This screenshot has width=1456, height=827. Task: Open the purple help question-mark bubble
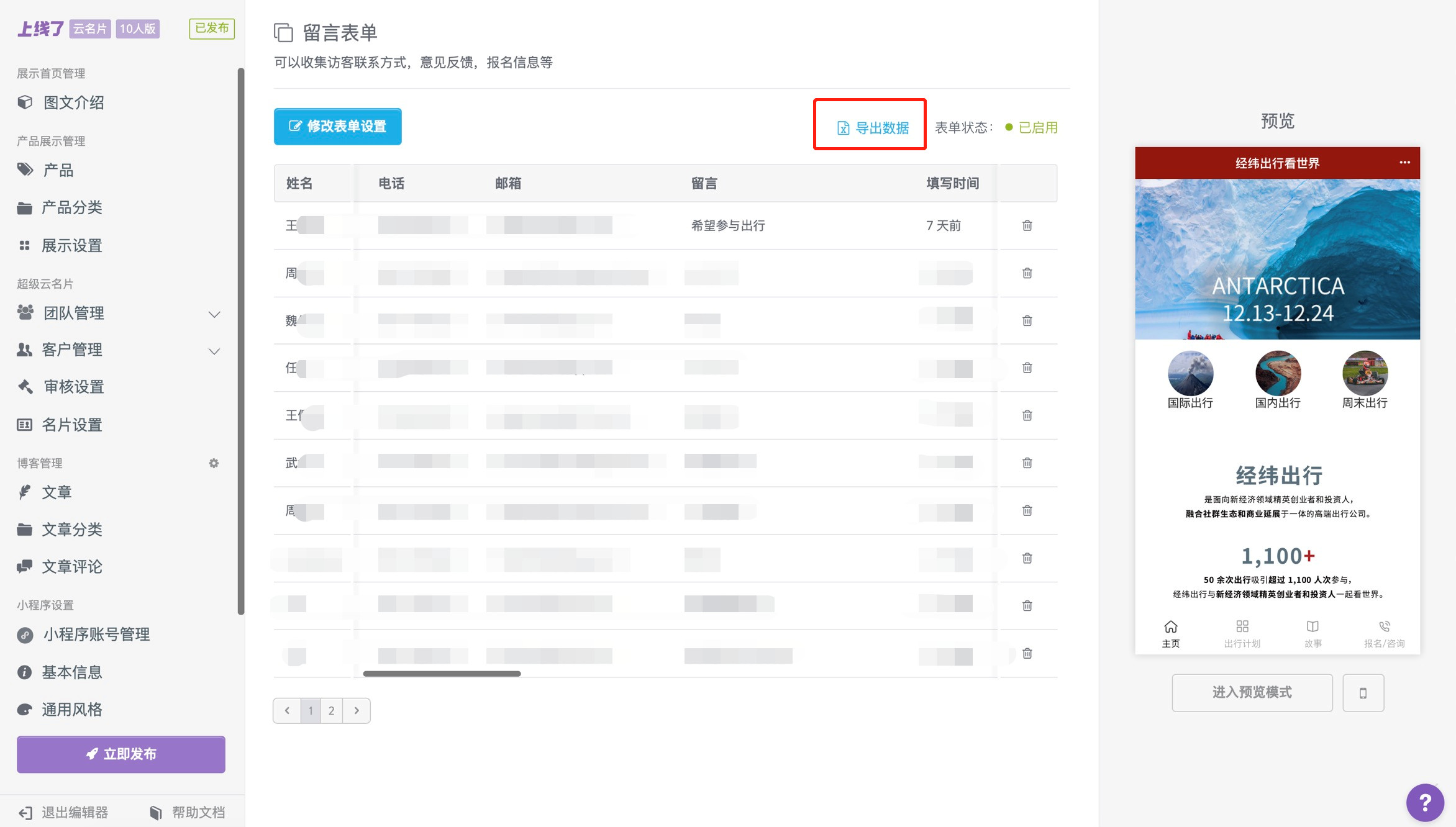coord(1424,802)
